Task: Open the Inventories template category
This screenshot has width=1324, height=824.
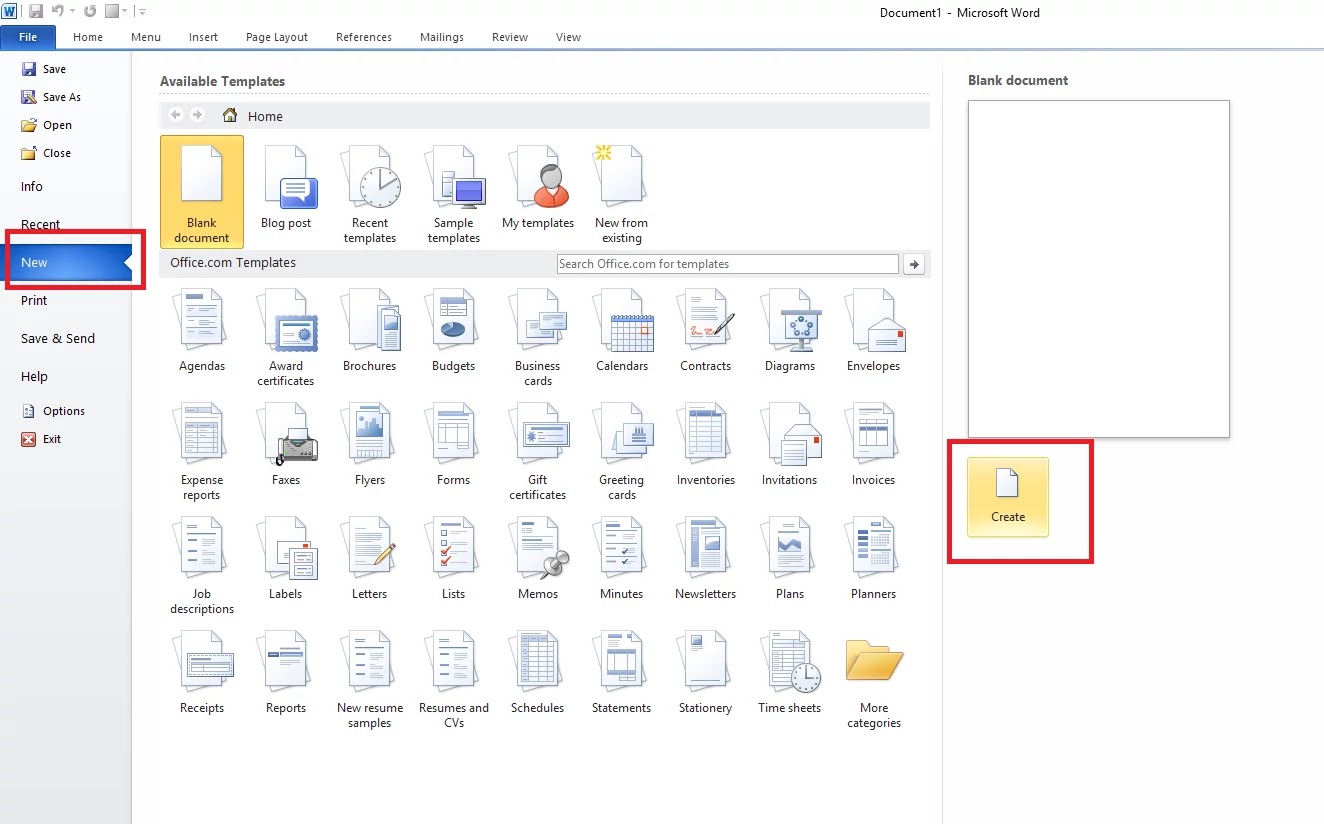Action: [x=706, y=445]
